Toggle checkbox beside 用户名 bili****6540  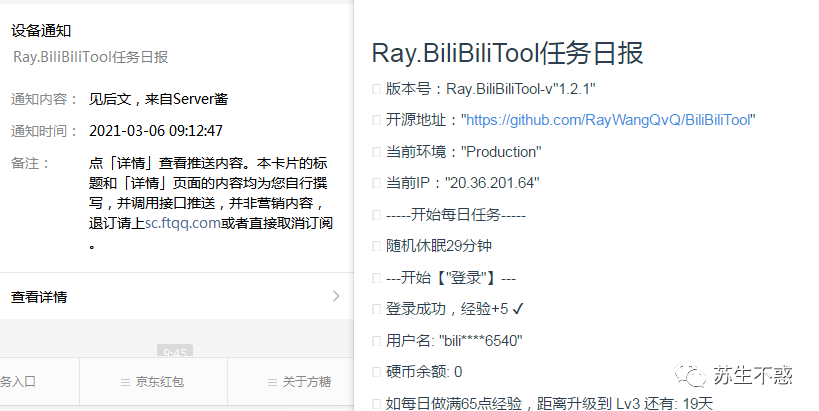(x=376, y=341)
